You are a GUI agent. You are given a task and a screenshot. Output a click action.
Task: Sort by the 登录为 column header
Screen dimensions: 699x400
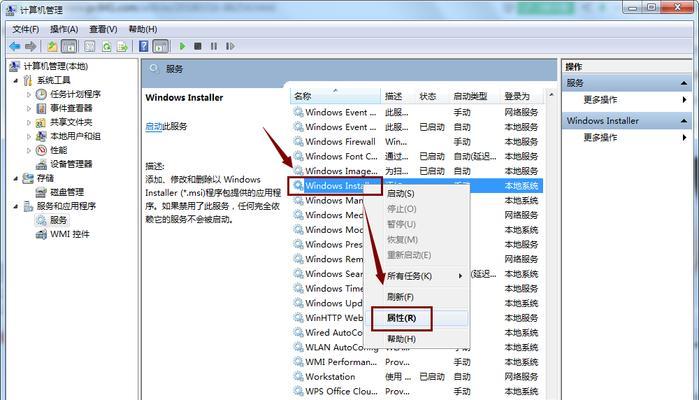pyautogui.click(x=522, y=96)
